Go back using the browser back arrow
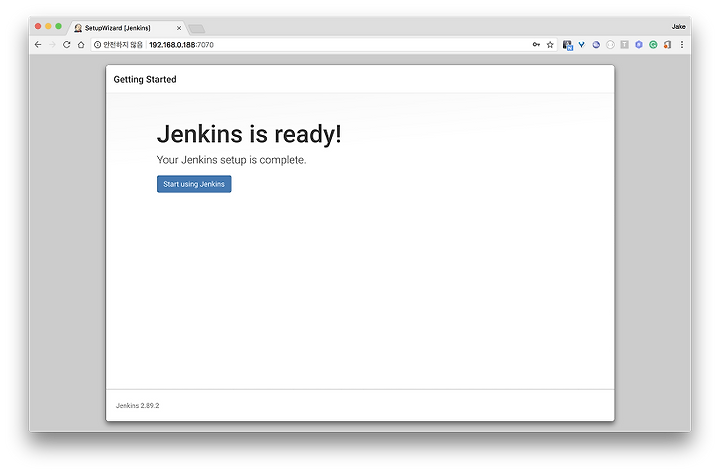Viewport: 720px width, 473px height. (x=38, y=45)
